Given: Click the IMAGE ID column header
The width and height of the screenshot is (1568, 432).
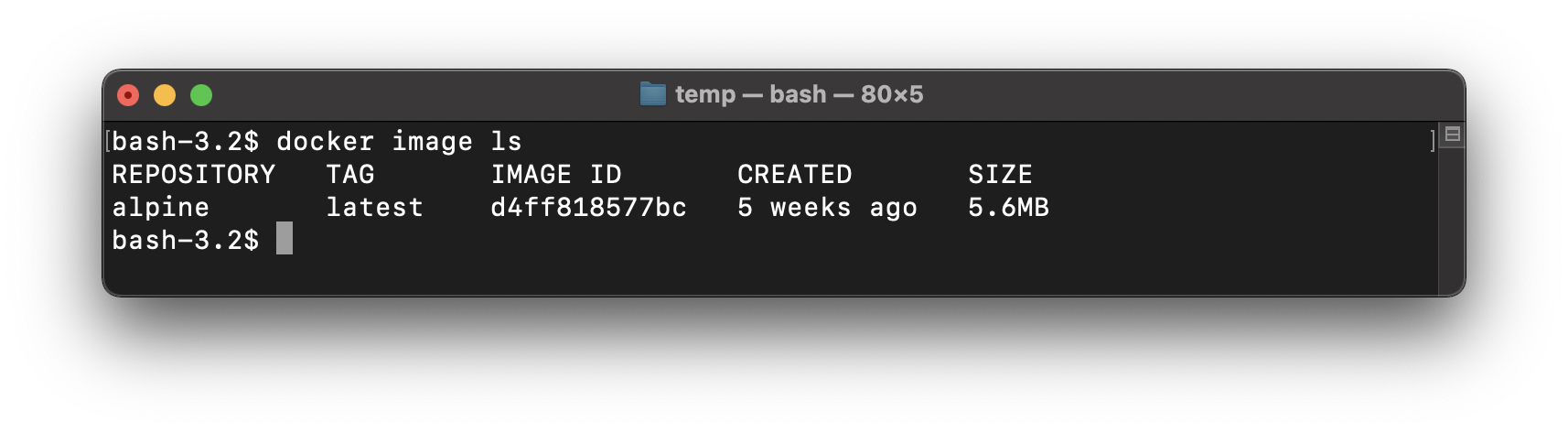Looking at the screenshot, I should pyautogui.click(x=555, y=175).
